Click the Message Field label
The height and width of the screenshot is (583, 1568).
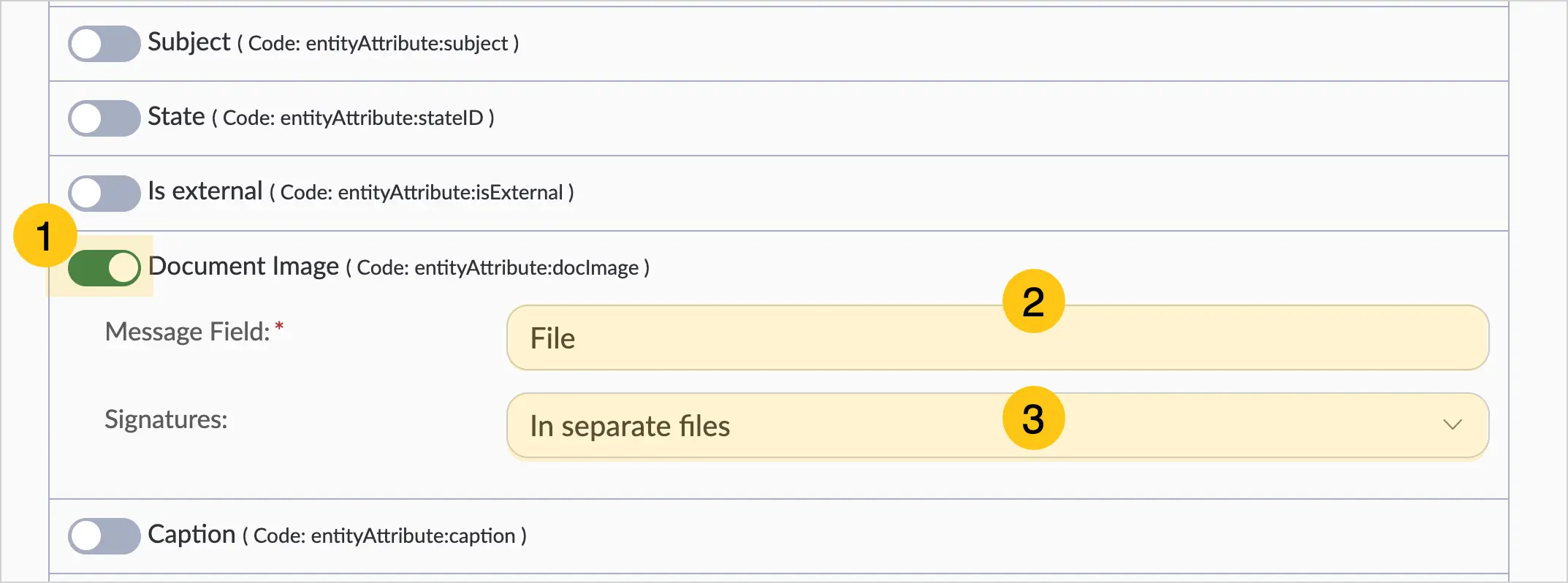[x=188, y=332]
